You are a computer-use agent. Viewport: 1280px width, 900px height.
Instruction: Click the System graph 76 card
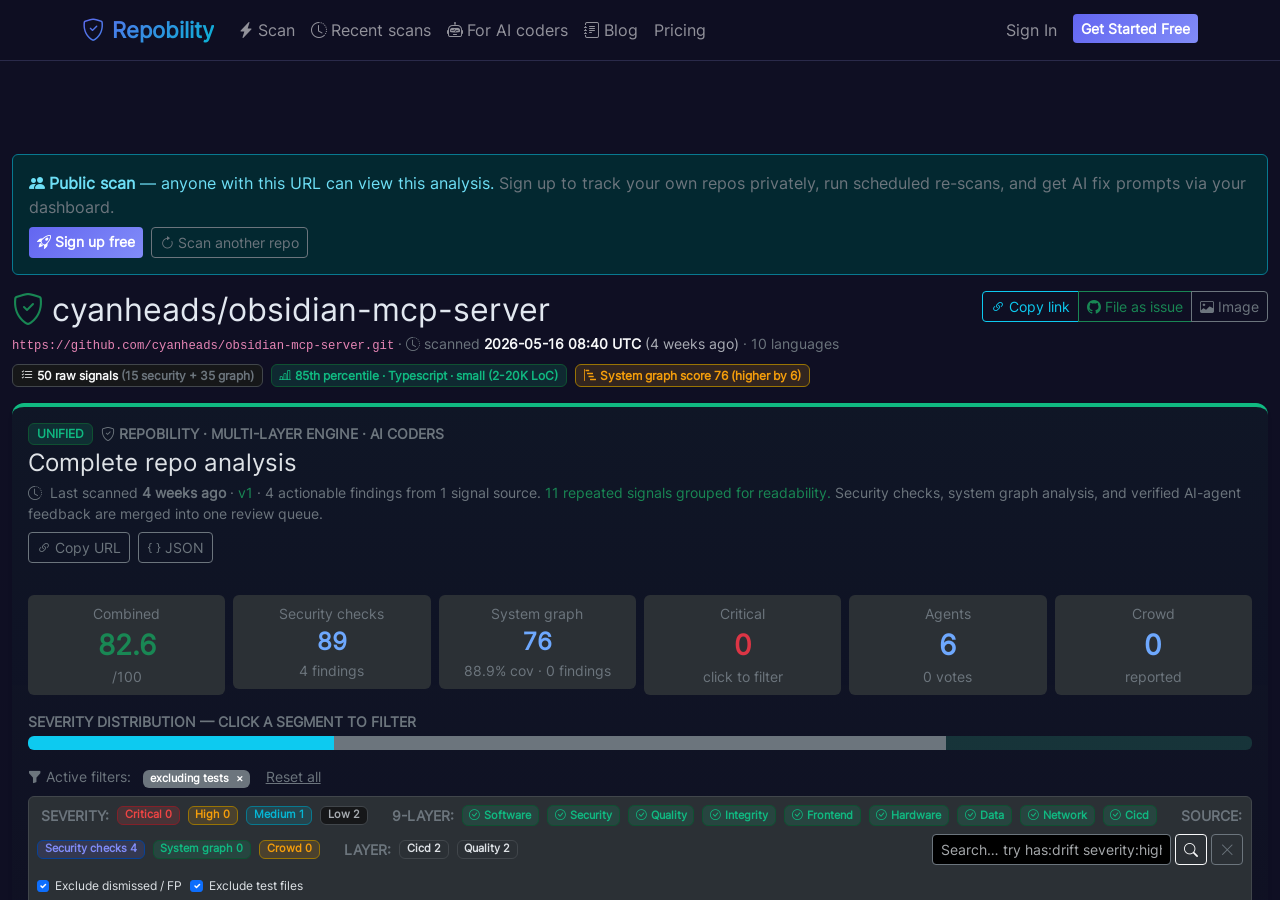537,642
